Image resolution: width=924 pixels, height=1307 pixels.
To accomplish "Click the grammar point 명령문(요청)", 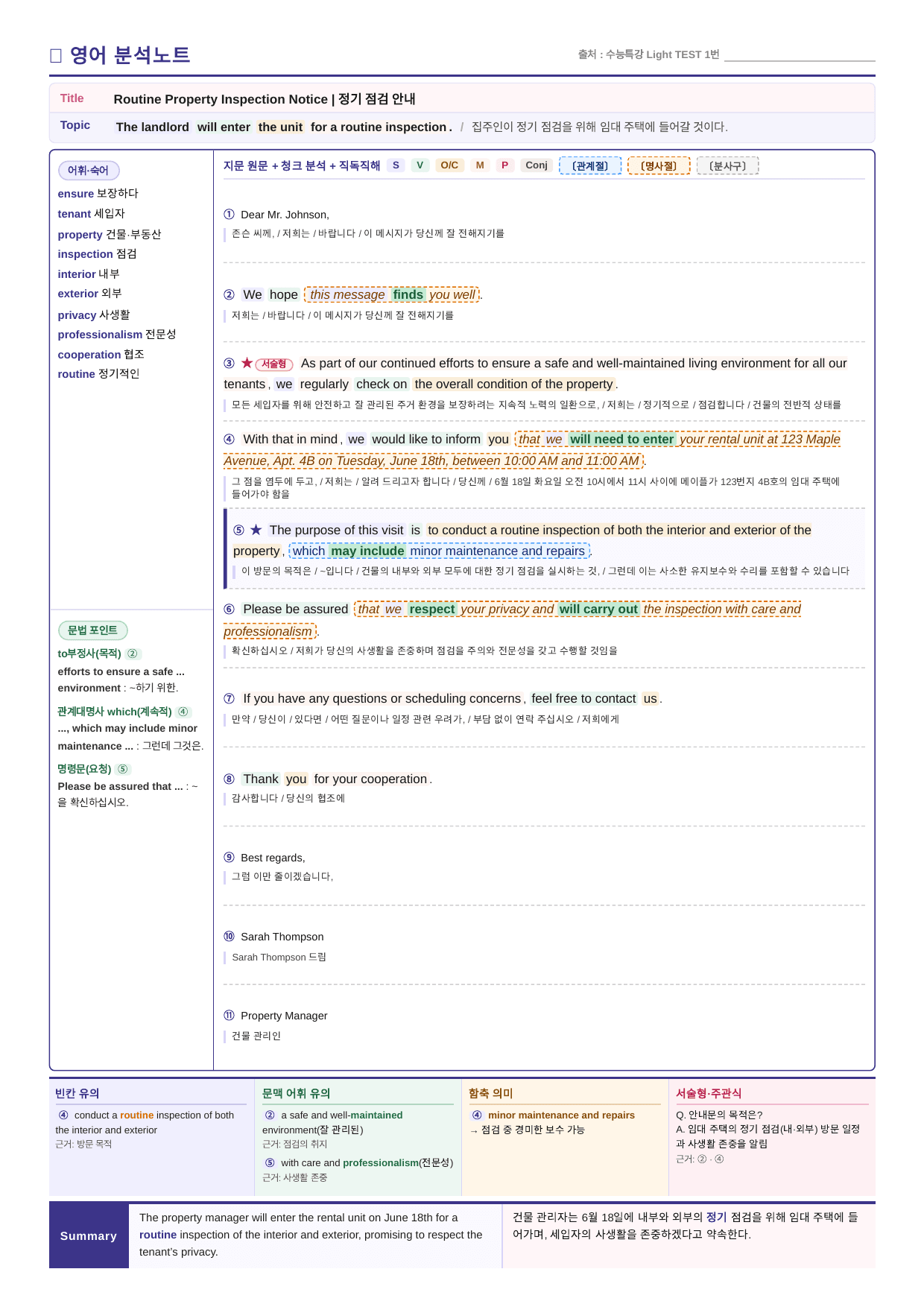I will 84,769.
